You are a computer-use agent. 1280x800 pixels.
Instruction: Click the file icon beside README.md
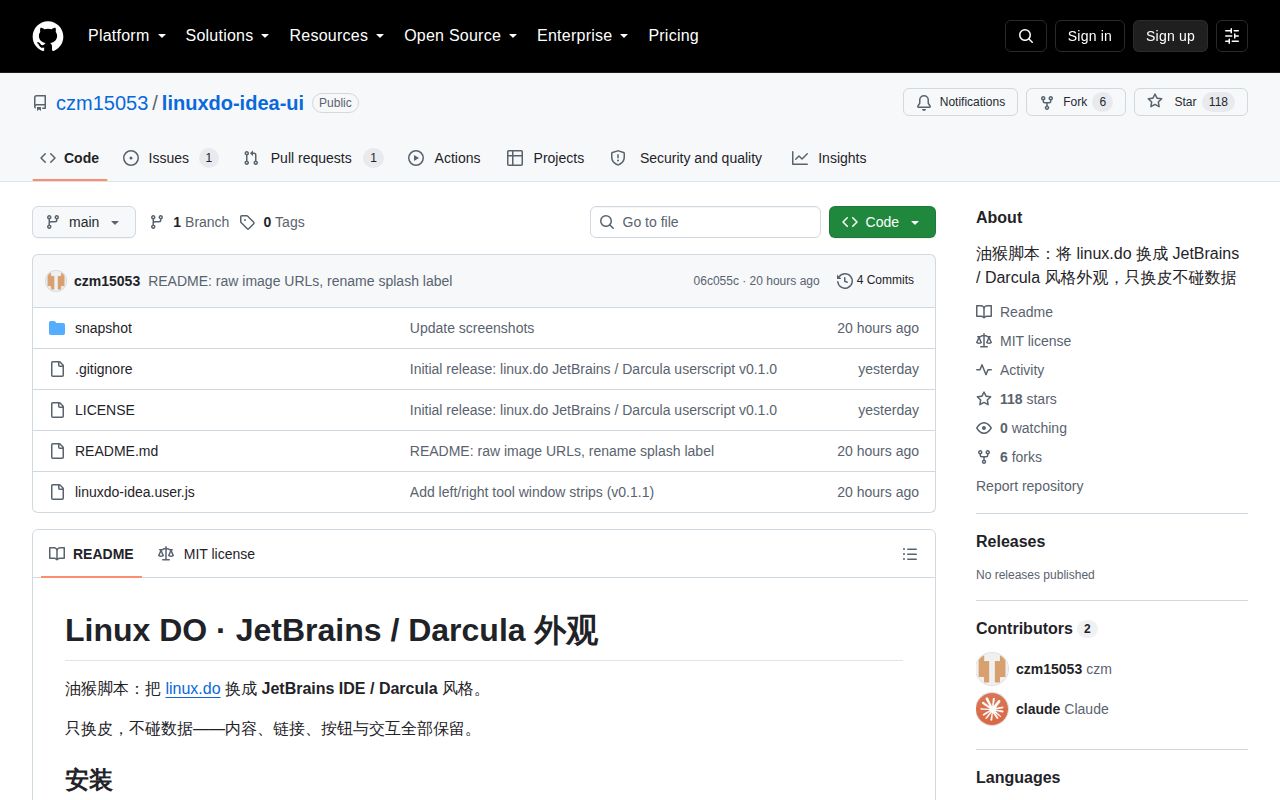(57, 451)
